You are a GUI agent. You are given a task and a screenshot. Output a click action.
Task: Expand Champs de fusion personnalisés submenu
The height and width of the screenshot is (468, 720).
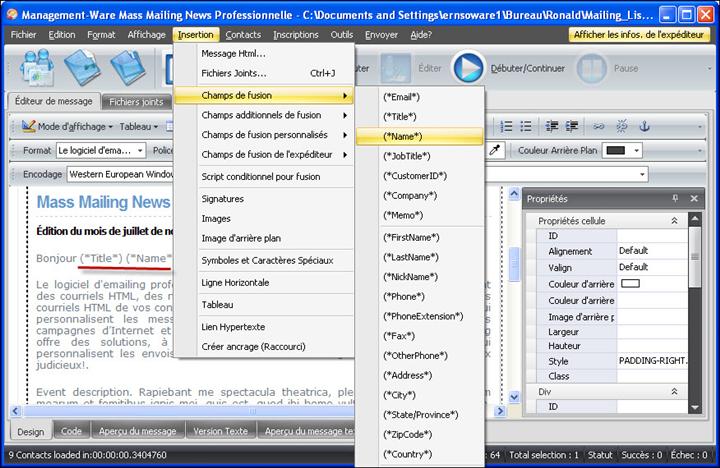point(264,135)
